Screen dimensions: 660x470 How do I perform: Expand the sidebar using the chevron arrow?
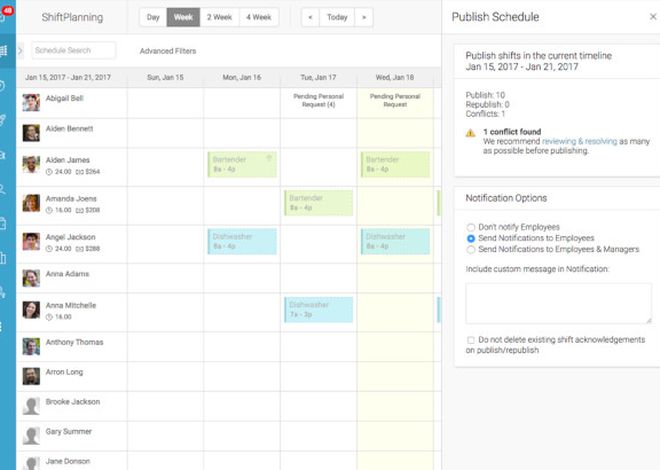22,50
